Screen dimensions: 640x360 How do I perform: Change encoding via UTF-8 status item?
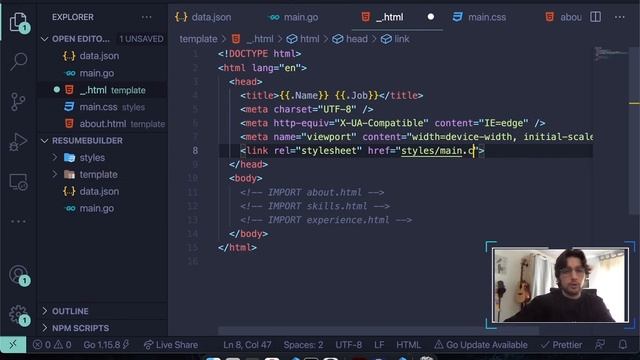pos(348,345)
